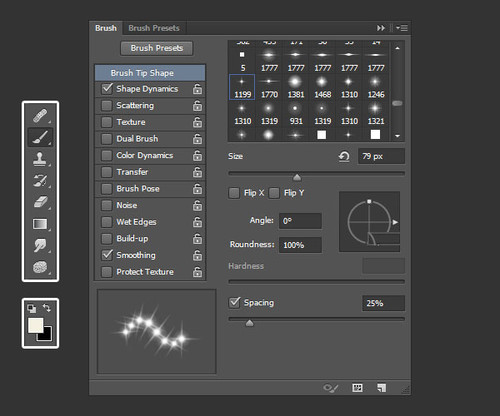This screenshot has height=416, width=500.
Task: Activate the Eraser tool
Action: 40,202
